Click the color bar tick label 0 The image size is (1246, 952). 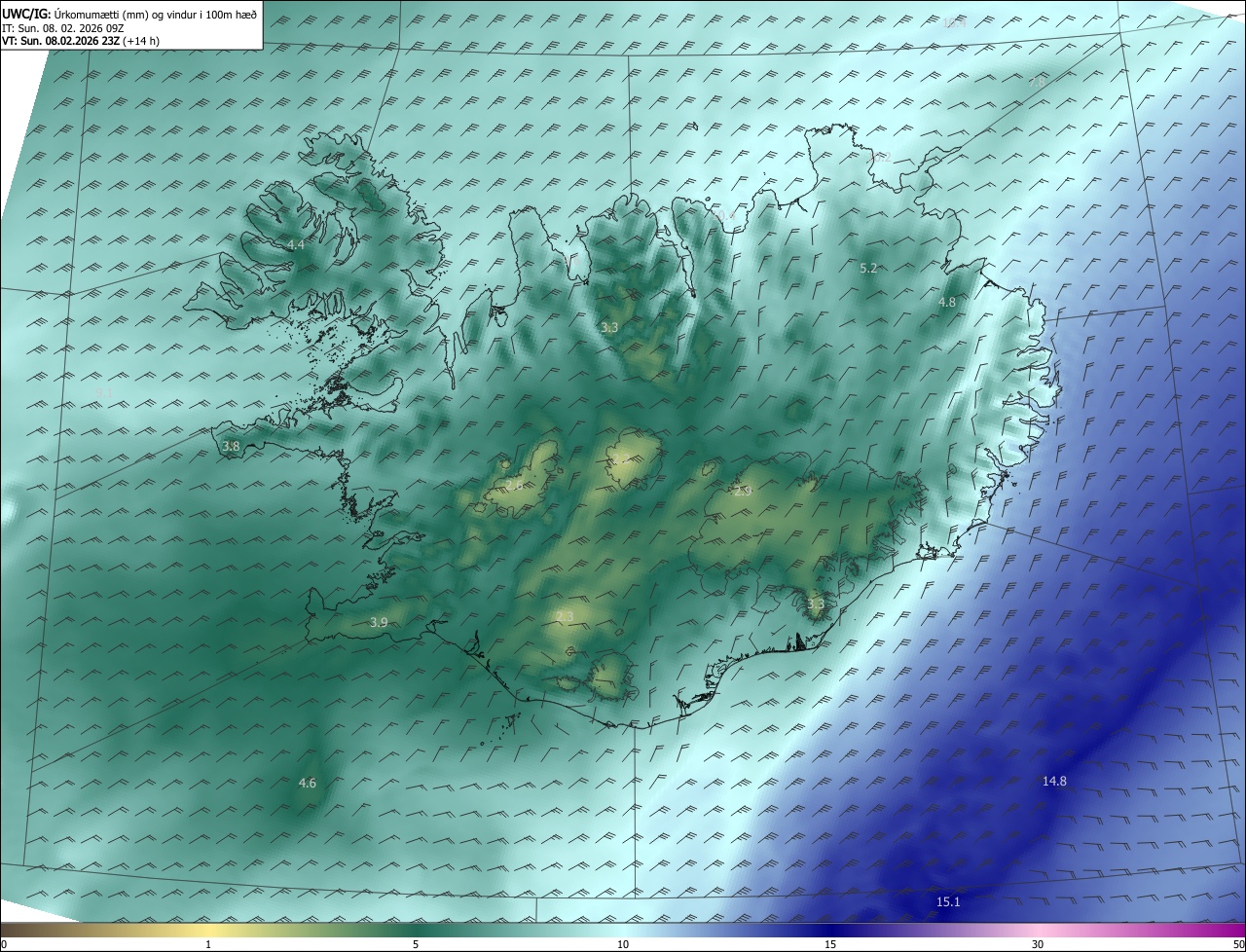pyautogui.click(x=4, y=944)
